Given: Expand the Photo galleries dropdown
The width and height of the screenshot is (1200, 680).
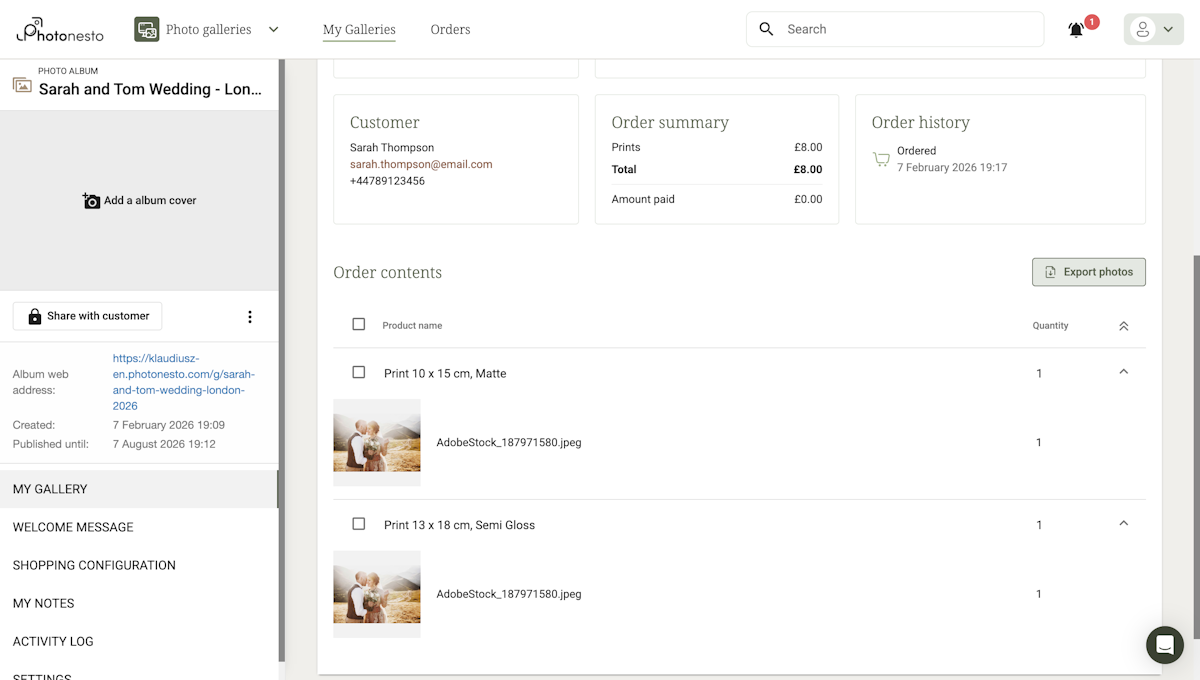Looking at the screenshot, I should click(x=273, y=29).
